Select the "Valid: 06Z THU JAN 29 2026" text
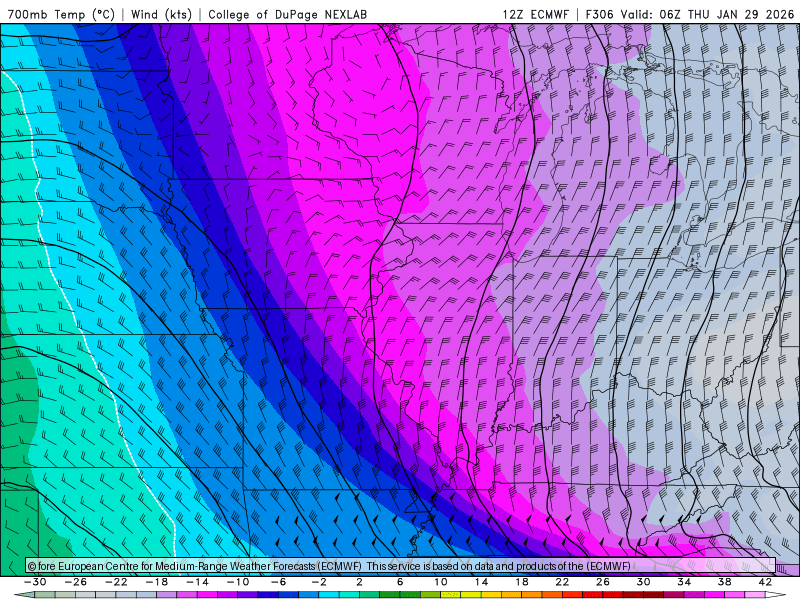The width and height of the screenshot is (800, 600). (x=707, y=14)
